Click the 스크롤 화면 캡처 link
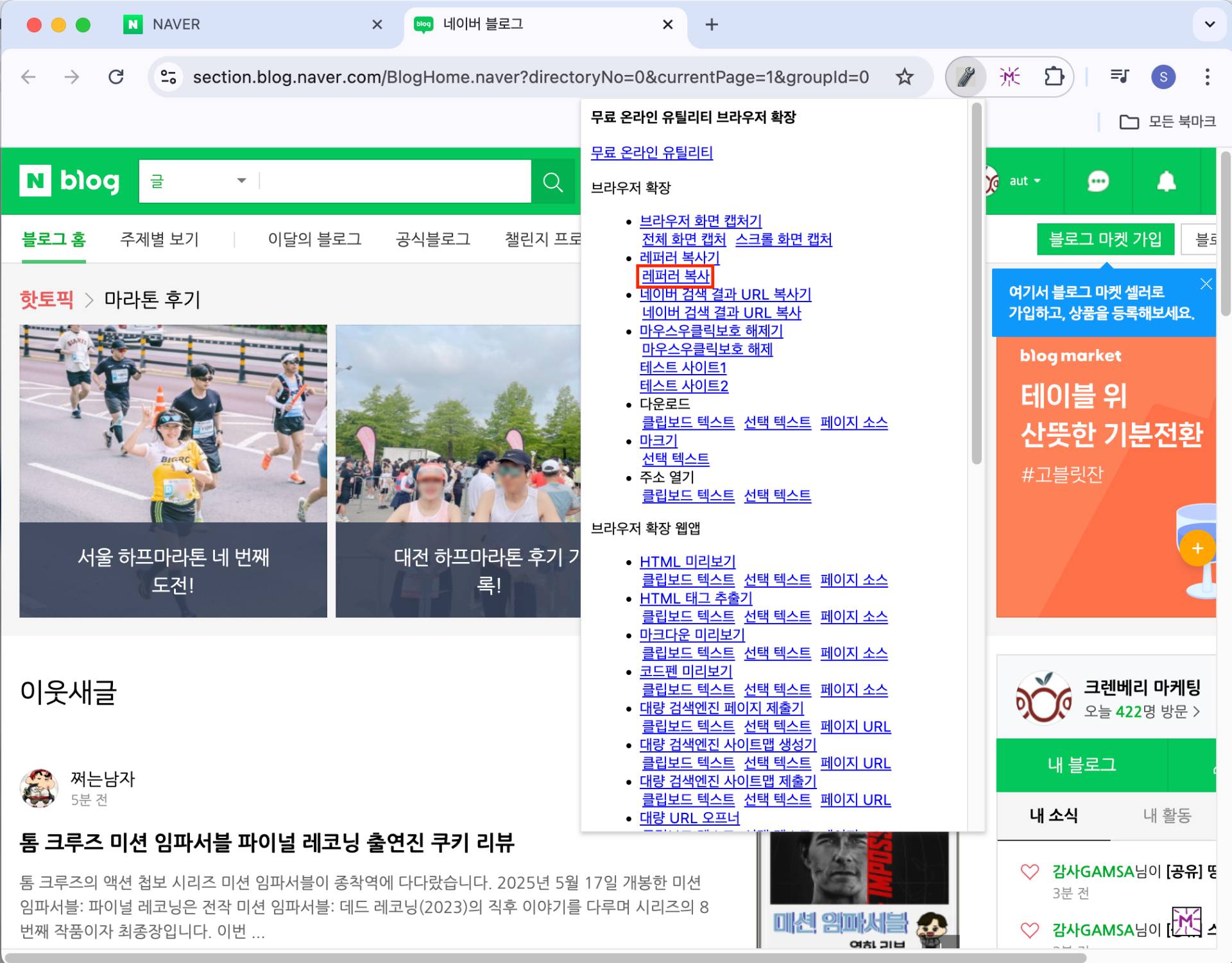This screenshot has width=1232, height=963. point(783,239)
